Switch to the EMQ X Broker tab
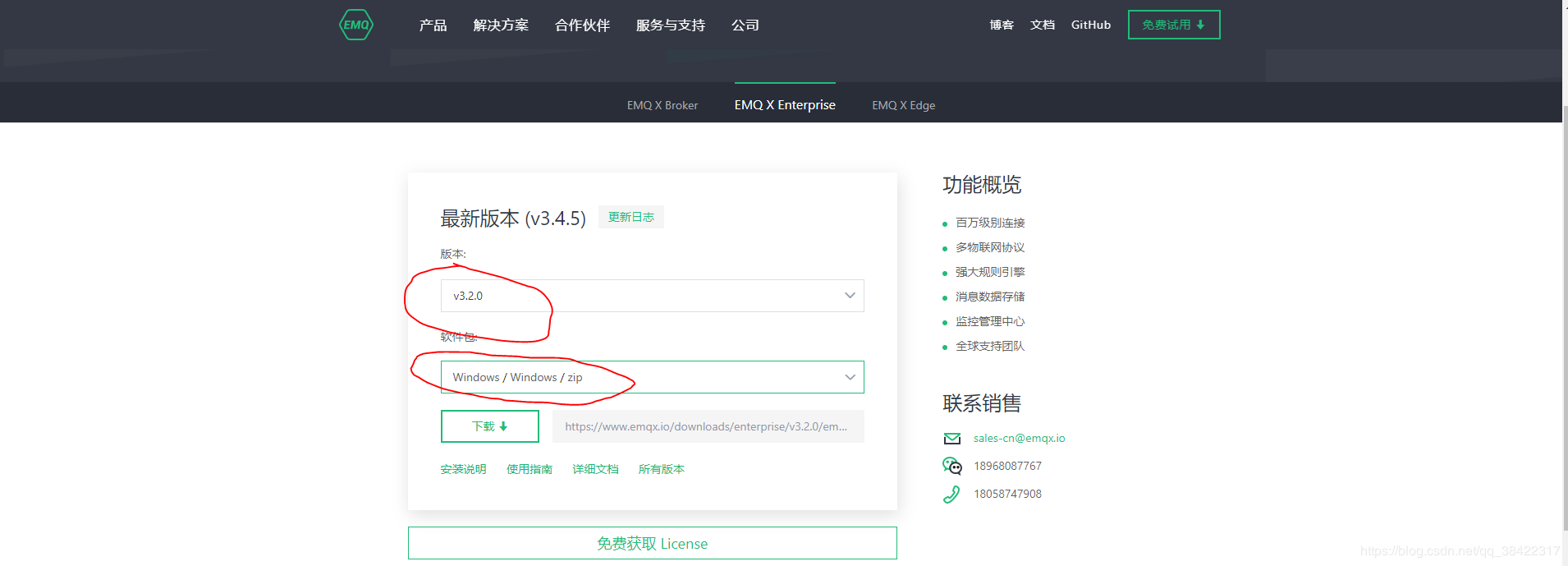The image size is (1568, 566). [x=663, y=105]
